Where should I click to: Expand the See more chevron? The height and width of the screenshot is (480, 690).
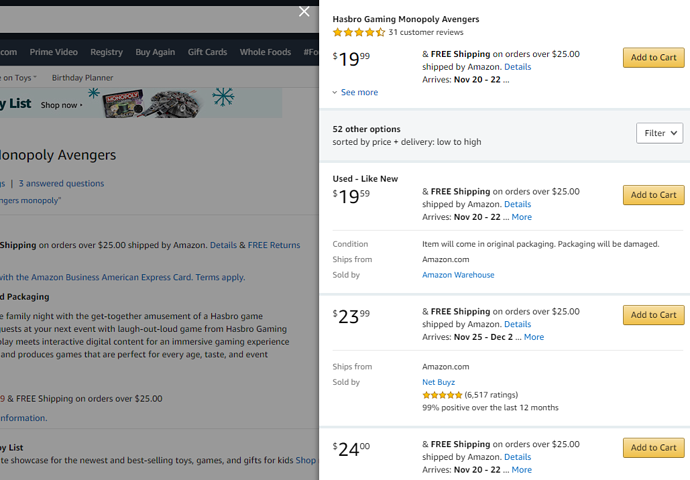tap(355, 92)
